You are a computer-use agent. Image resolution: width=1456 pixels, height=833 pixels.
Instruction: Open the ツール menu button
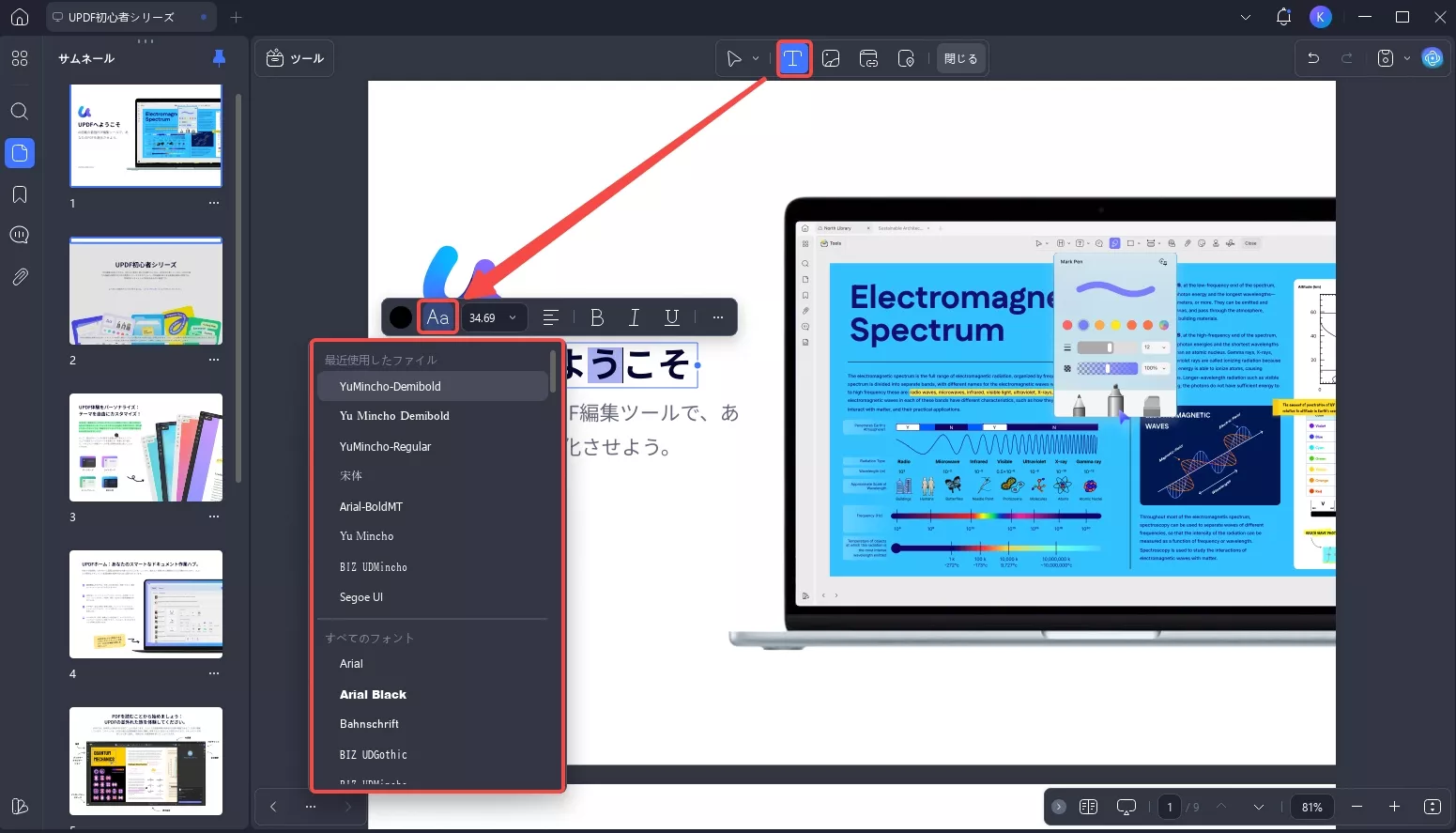point(295,58)
